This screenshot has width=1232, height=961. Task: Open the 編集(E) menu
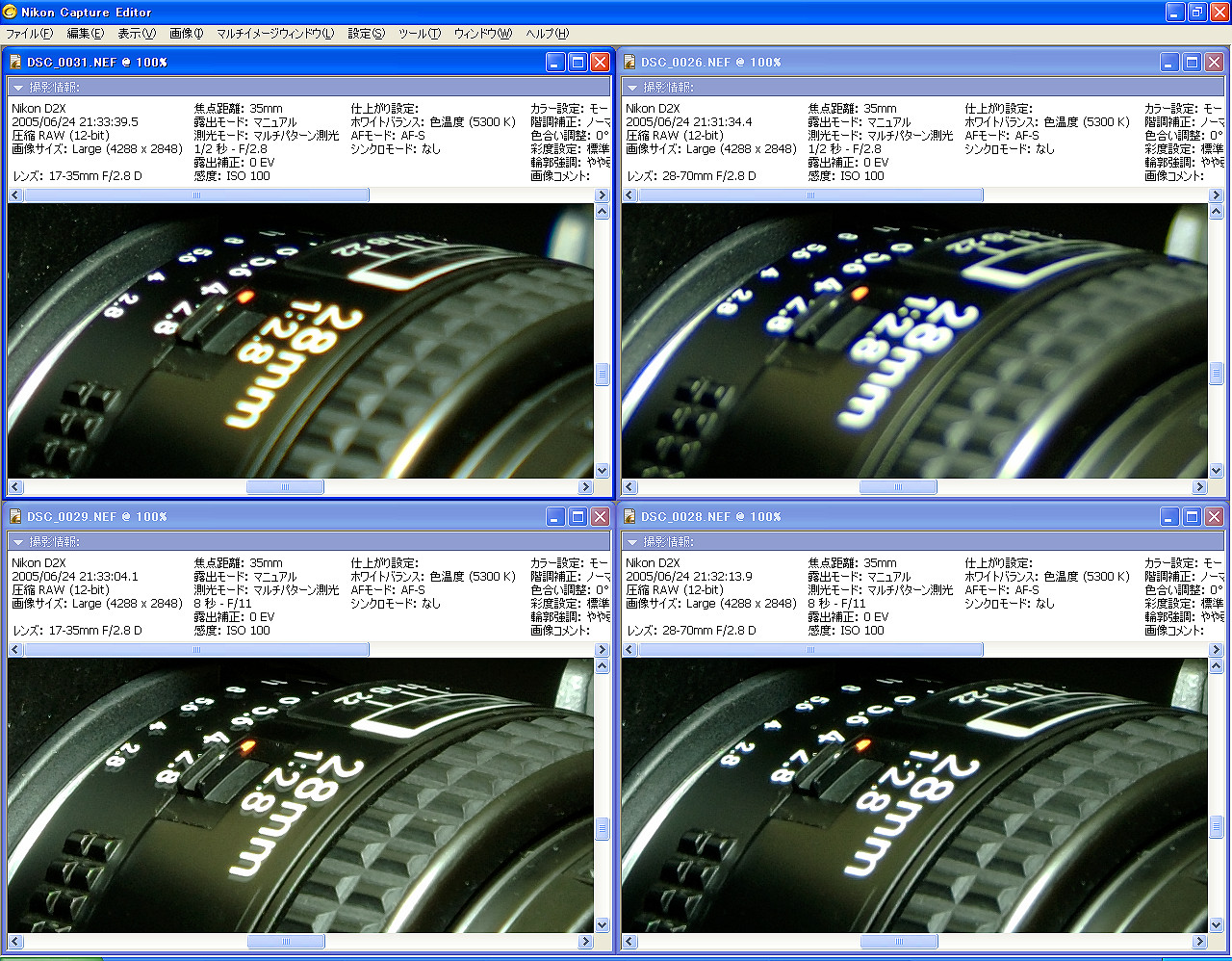point(85,33)
